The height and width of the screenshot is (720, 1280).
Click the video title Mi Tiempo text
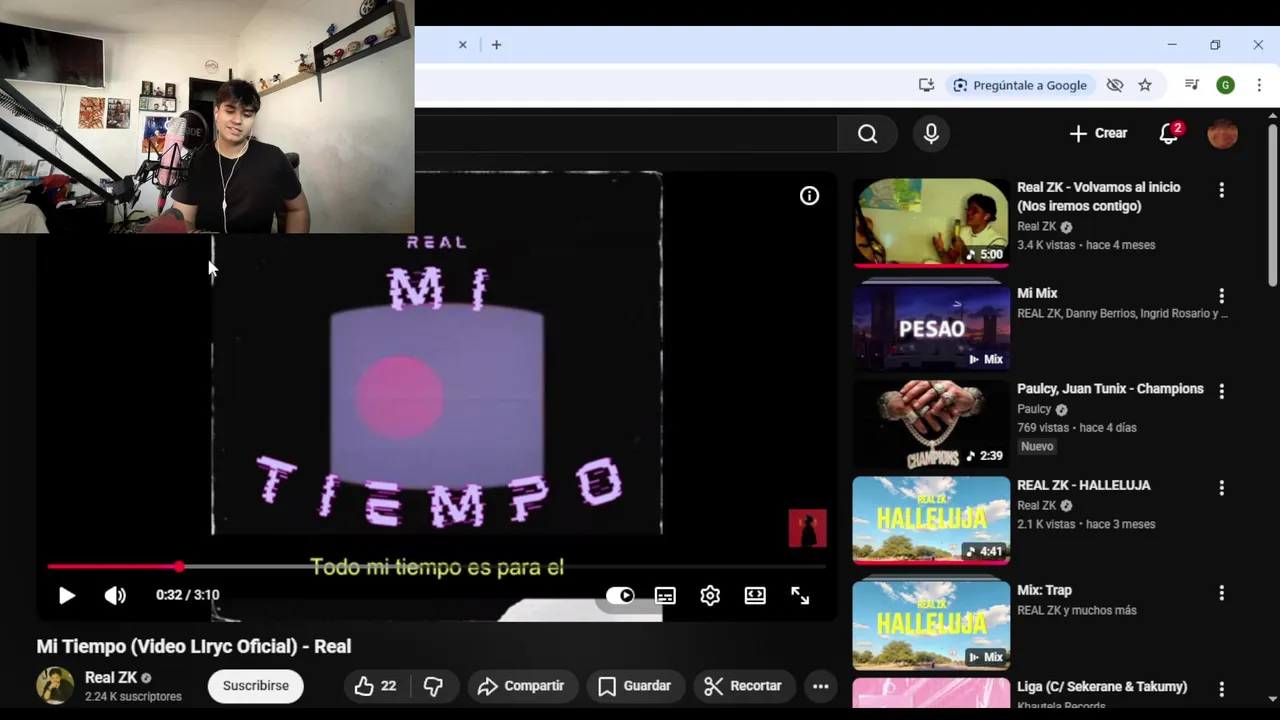[194, 646]
